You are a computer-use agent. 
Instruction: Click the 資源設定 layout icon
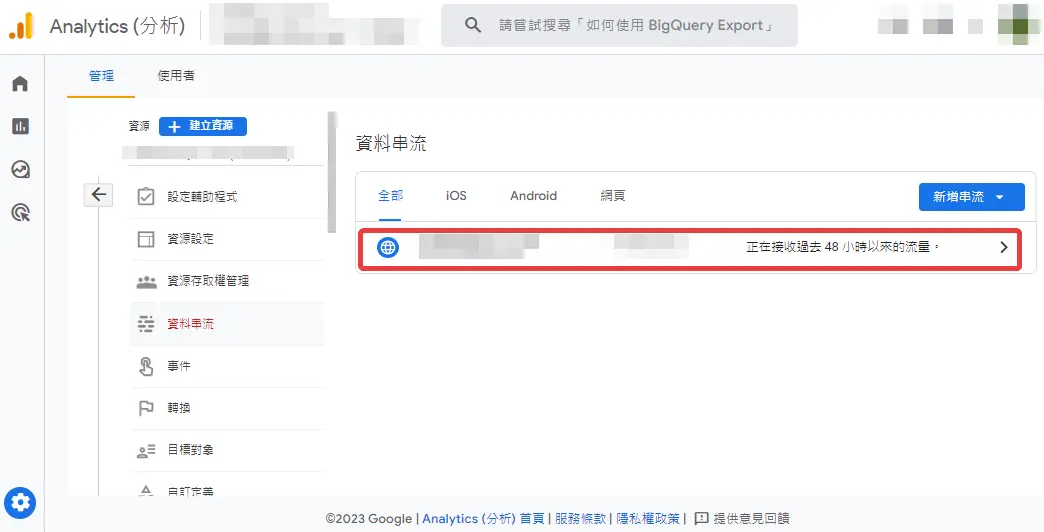(146, 239)
